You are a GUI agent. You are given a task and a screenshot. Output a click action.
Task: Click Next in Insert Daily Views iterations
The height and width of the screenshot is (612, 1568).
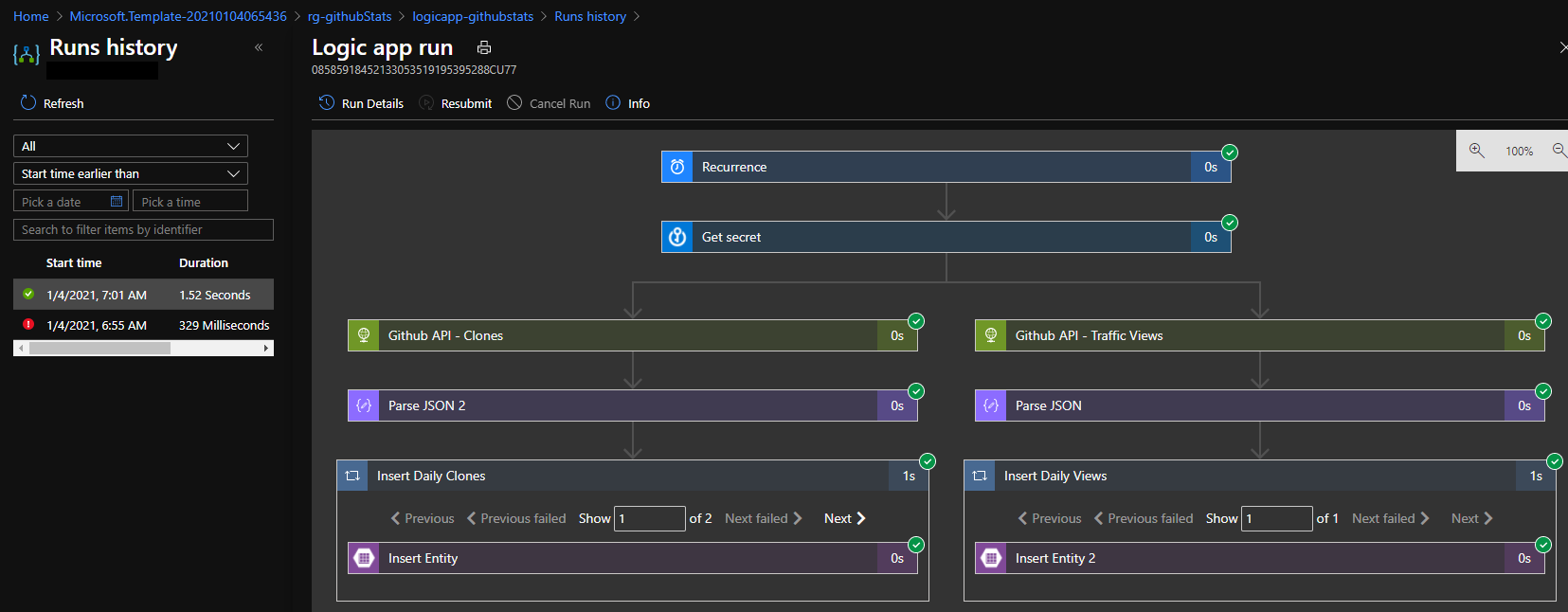pos(1472,518)
